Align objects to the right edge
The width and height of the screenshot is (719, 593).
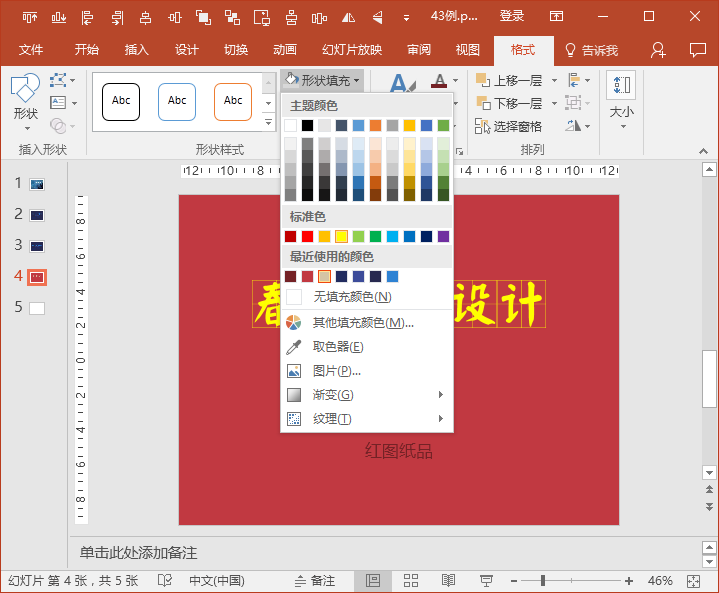click(x=117, y=17)
